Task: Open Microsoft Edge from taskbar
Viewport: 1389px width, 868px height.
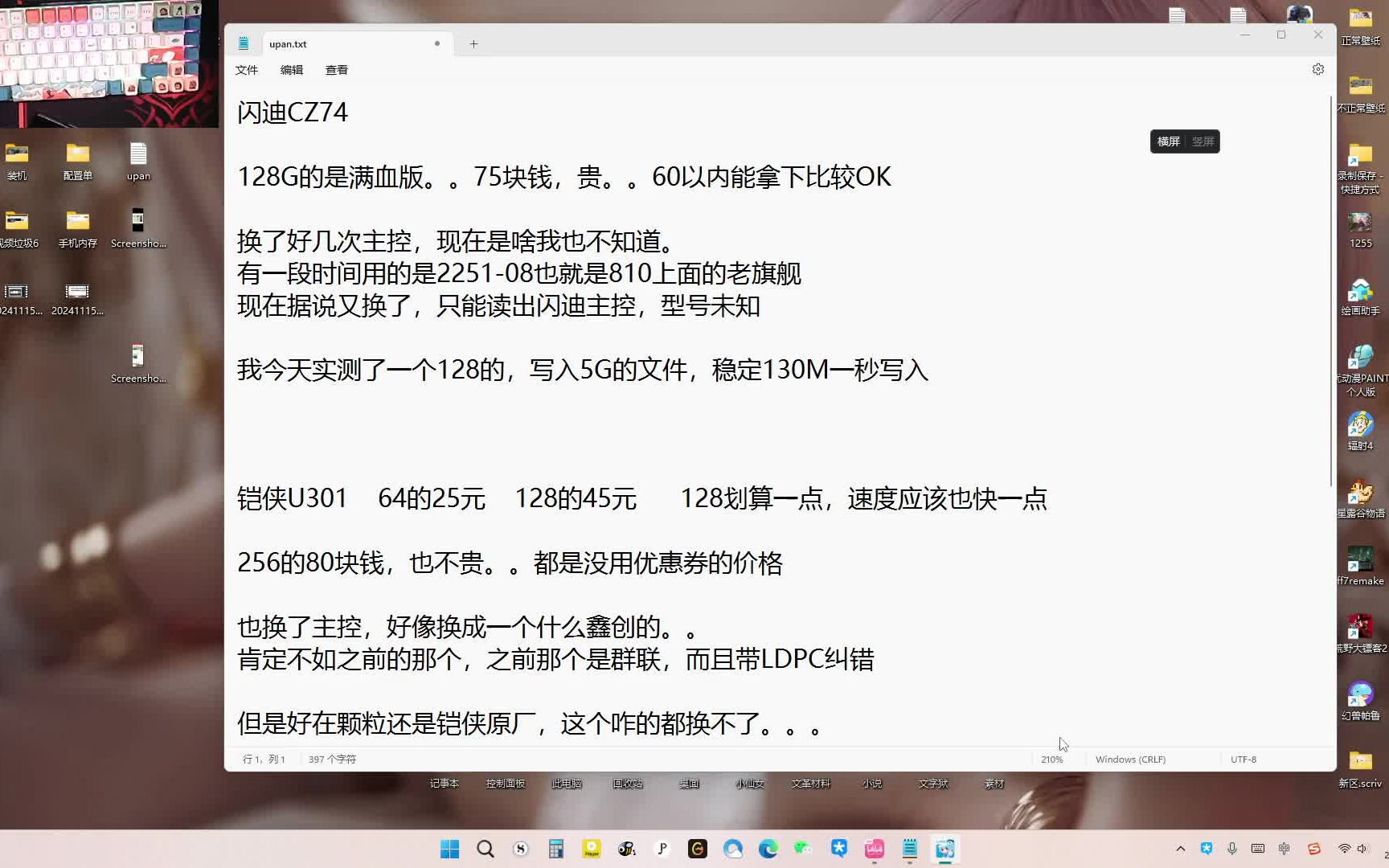Action: [x=768, y=849]
